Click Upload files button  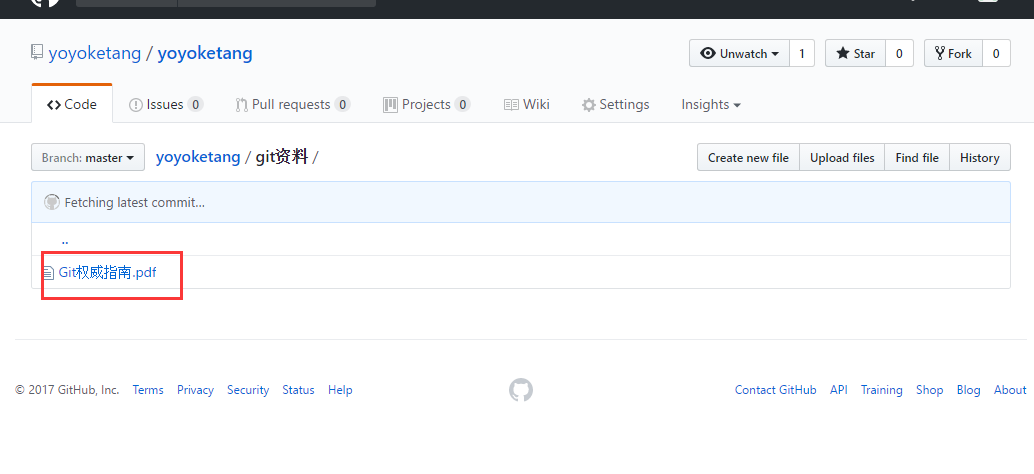tap(842, 158)
